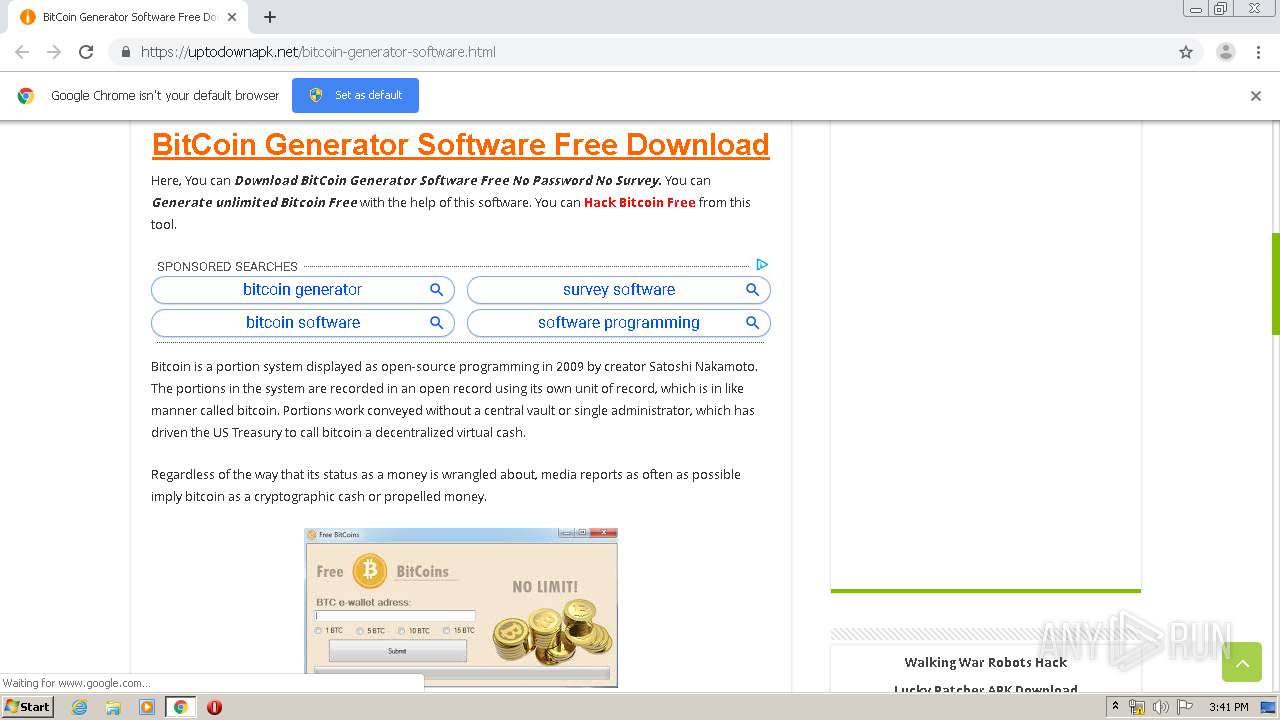Bookmark this page with star icon
Image resolution: width=1280 pixels, height=720 pixels.
pyautogui.click(x=1186, y=52)
